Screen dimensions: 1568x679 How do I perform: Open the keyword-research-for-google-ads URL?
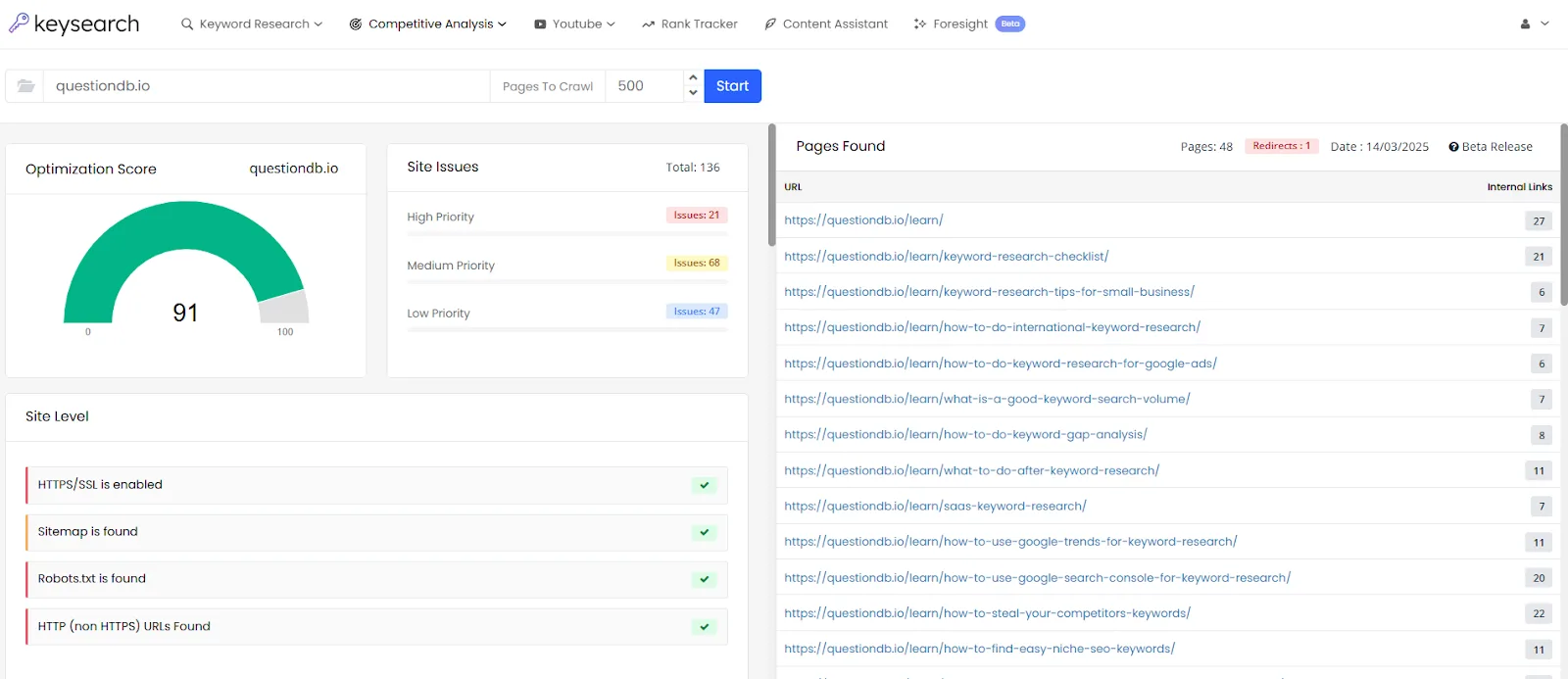coord(1001,364)
